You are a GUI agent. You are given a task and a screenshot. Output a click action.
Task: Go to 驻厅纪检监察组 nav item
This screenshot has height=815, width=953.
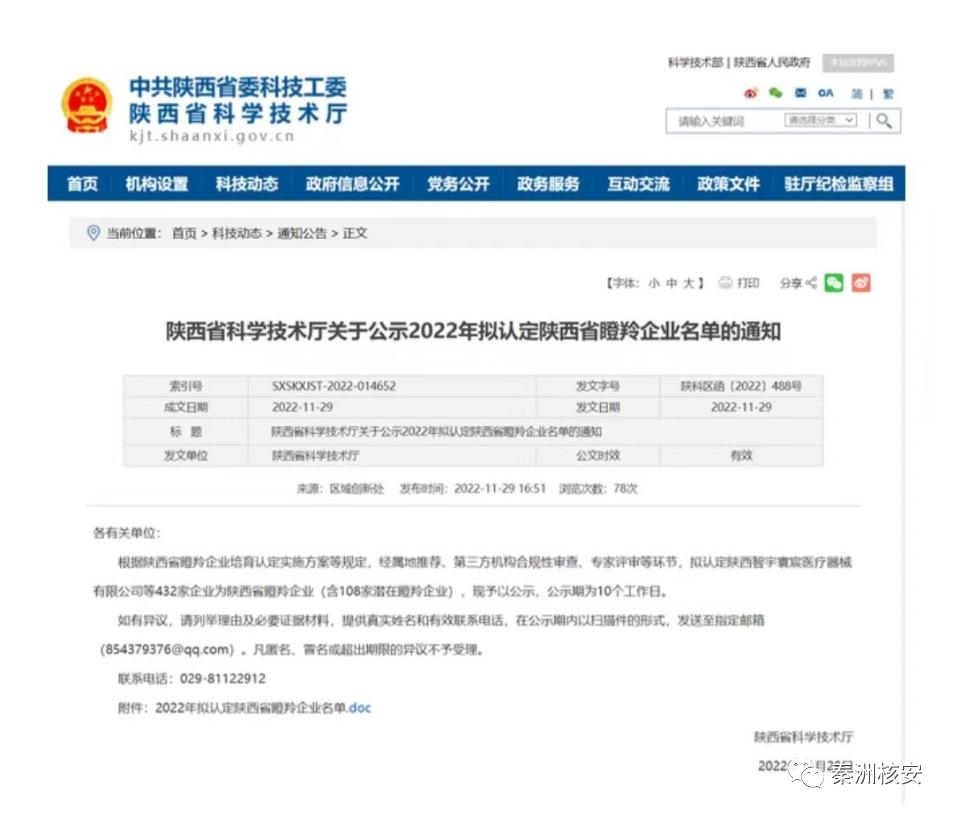coord(839,184)
